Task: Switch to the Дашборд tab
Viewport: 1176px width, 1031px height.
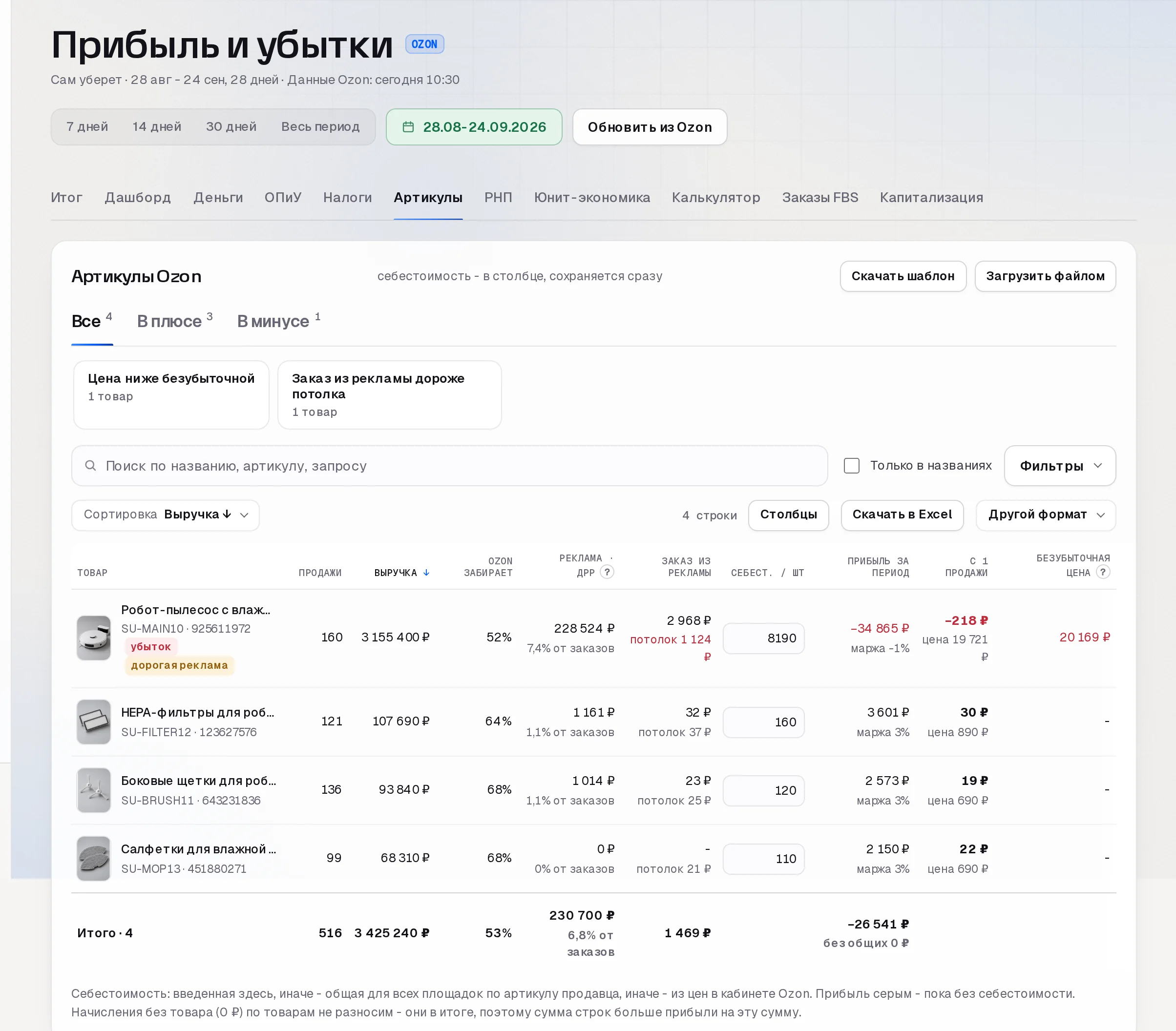Action: pos(138,197)
